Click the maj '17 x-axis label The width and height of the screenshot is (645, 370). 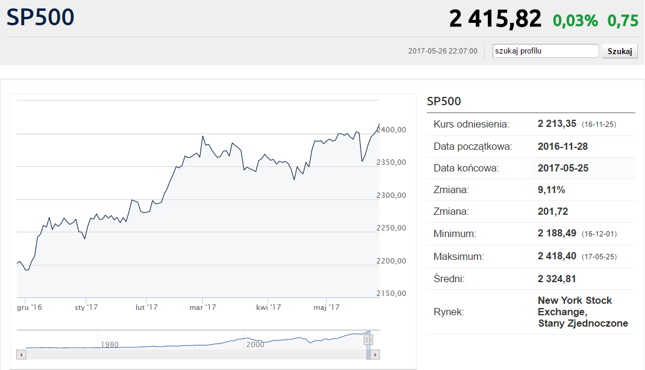pos(327,307)
